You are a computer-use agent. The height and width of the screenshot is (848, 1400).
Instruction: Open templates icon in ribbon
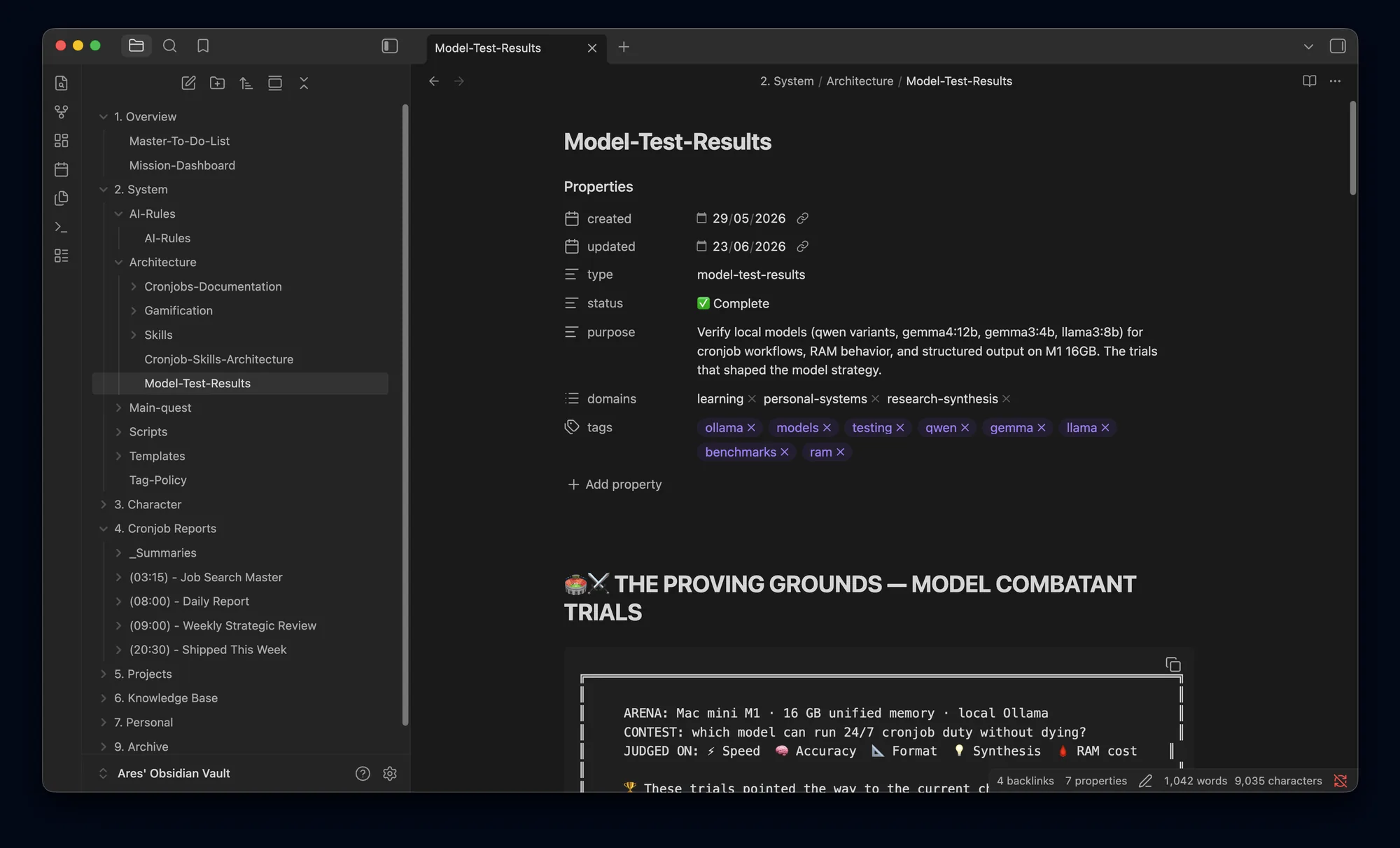[62, 198]
